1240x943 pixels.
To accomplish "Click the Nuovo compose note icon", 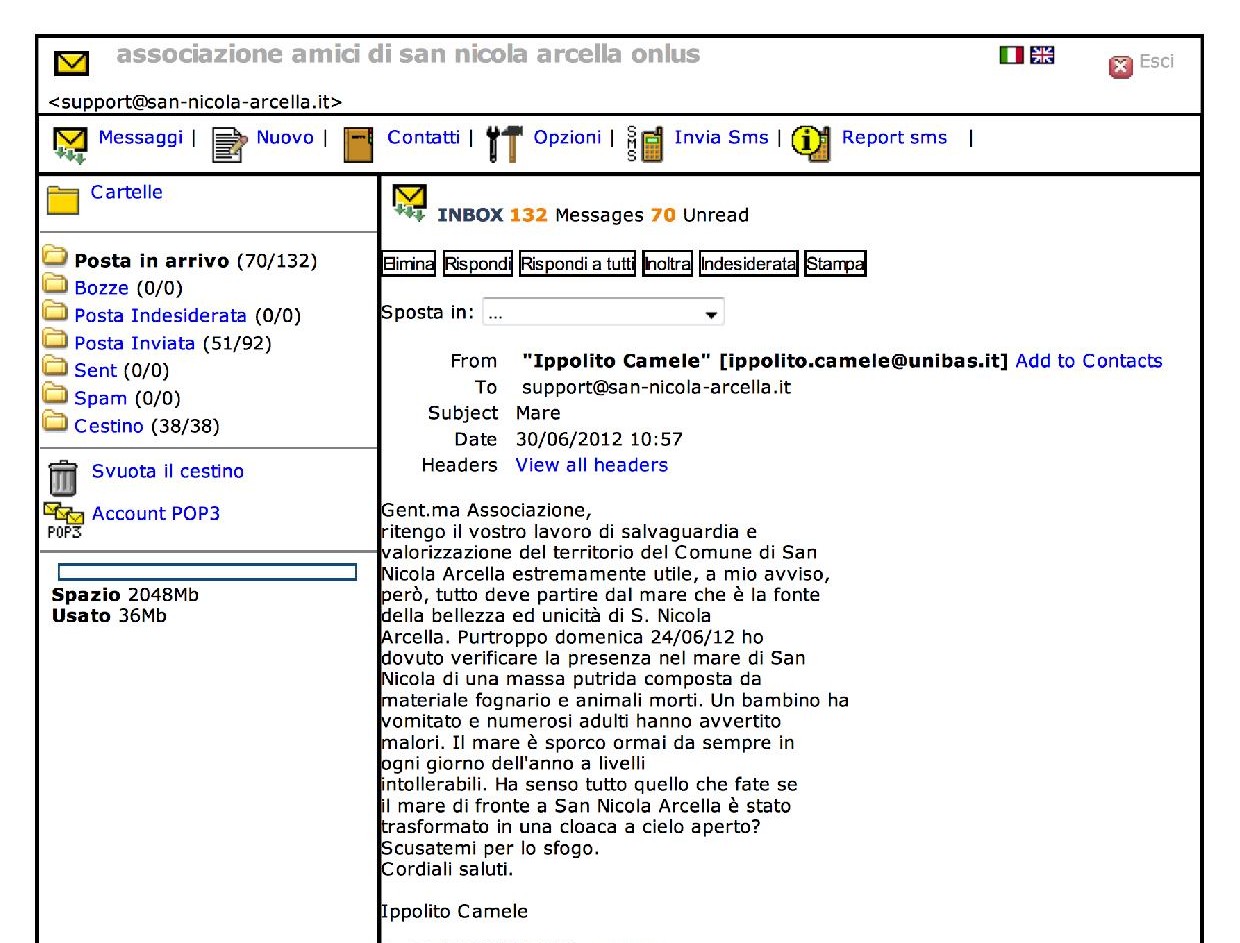I will click(229, 144).
